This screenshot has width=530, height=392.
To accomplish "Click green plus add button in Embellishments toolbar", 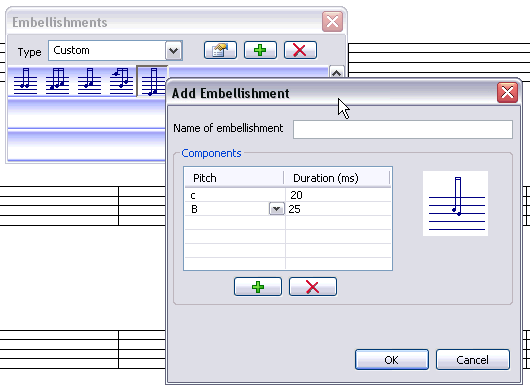I will pos(260,50).
